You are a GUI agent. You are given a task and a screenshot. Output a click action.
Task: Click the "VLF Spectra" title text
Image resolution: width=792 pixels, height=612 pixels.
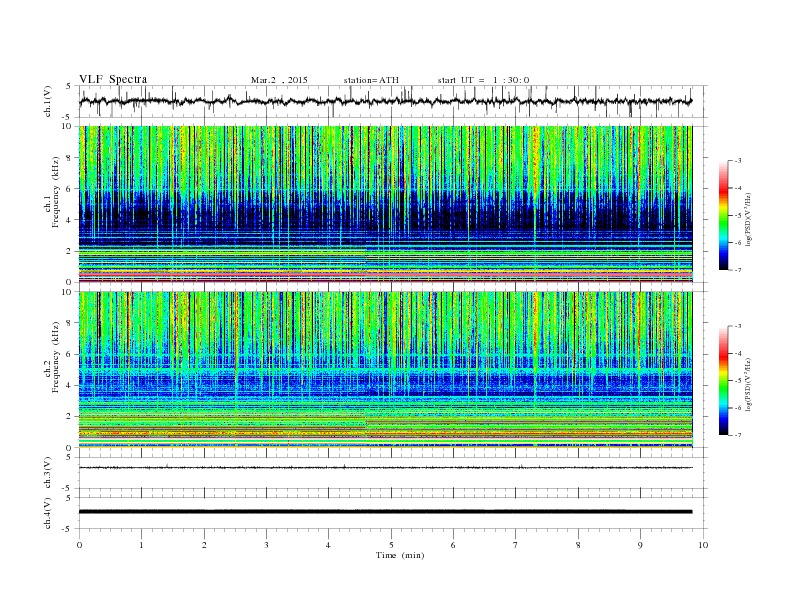pyautogui.click(x=113, y=79)
